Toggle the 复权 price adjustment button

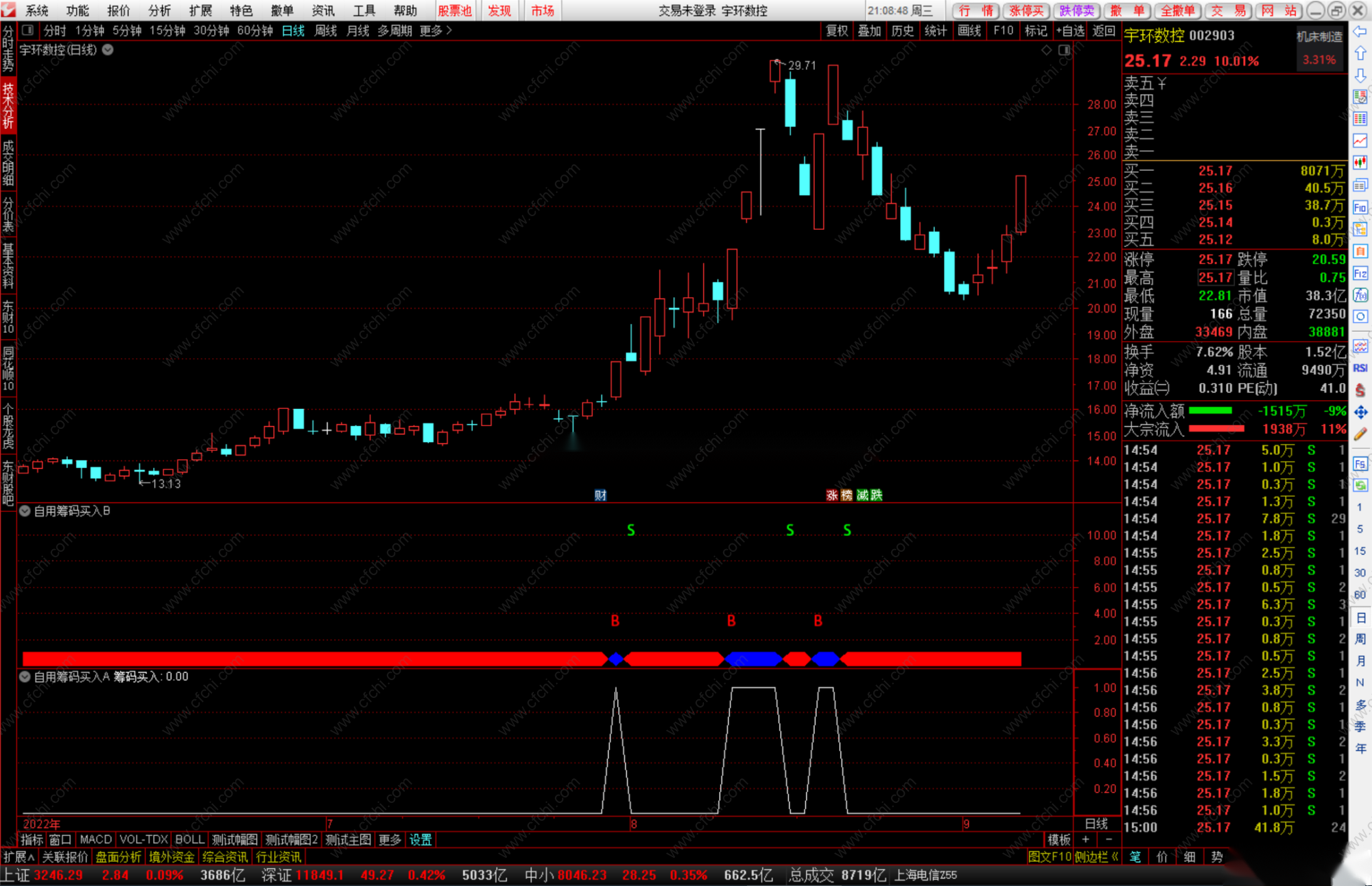(836, 30)
